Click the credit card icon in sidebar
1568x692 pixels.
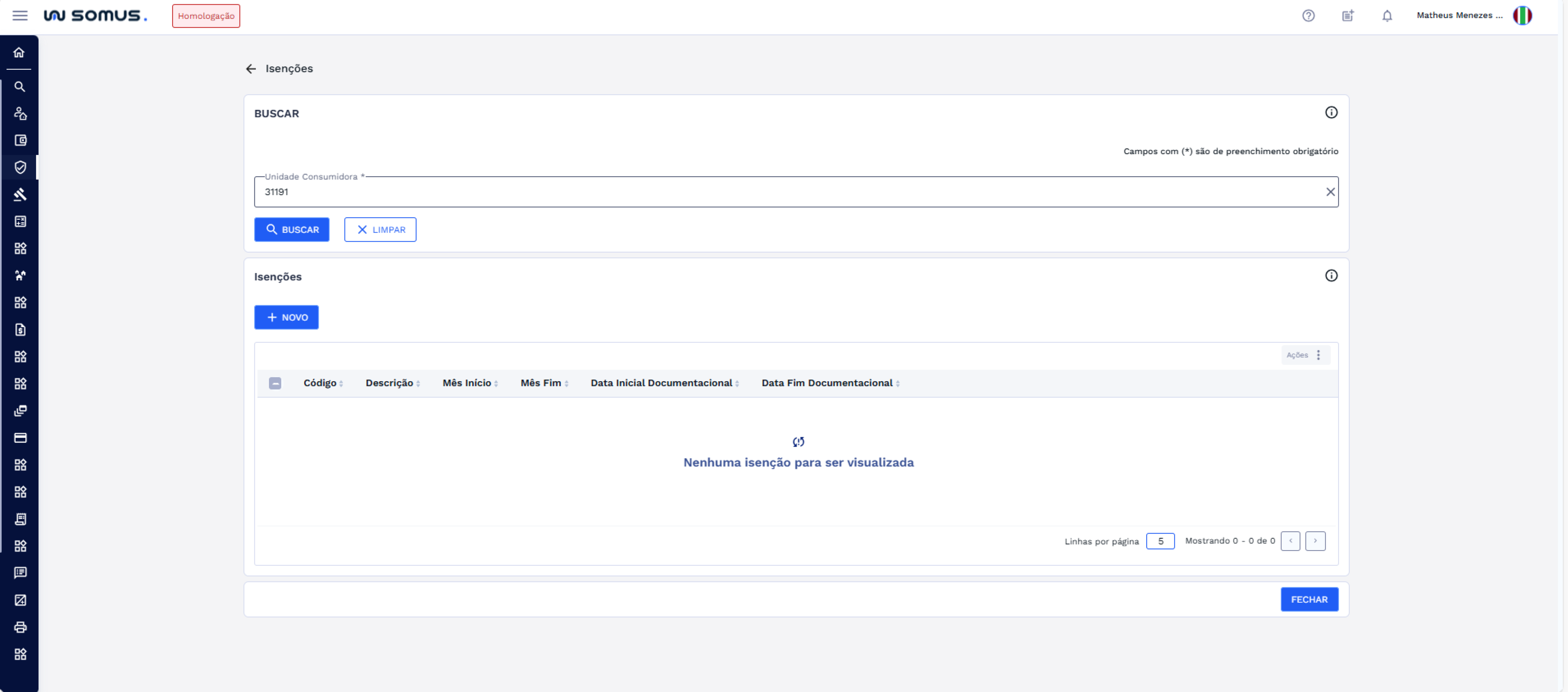[x=20, y=438]
